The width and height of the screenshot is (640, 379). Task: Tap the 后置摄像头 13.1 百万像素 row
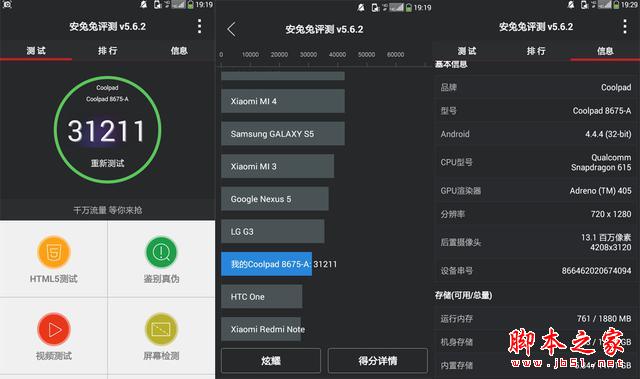[x=536, y=242]
